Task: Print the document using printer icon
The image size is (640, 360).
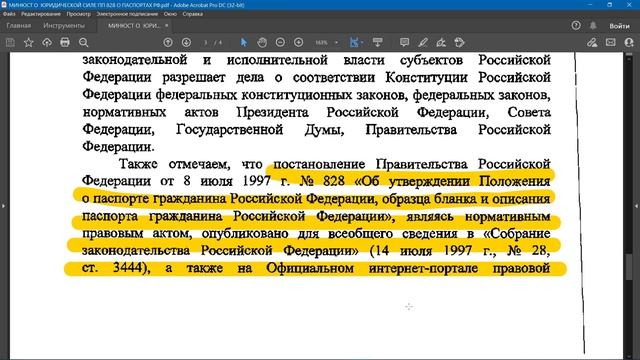Action: 65,42
